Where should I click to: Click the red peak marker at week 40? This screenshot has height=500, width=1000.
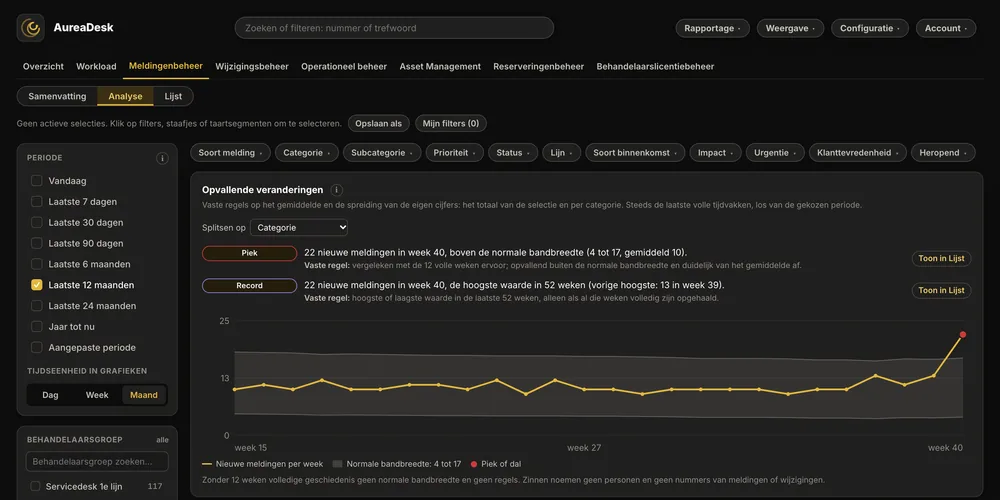[962, 335]
